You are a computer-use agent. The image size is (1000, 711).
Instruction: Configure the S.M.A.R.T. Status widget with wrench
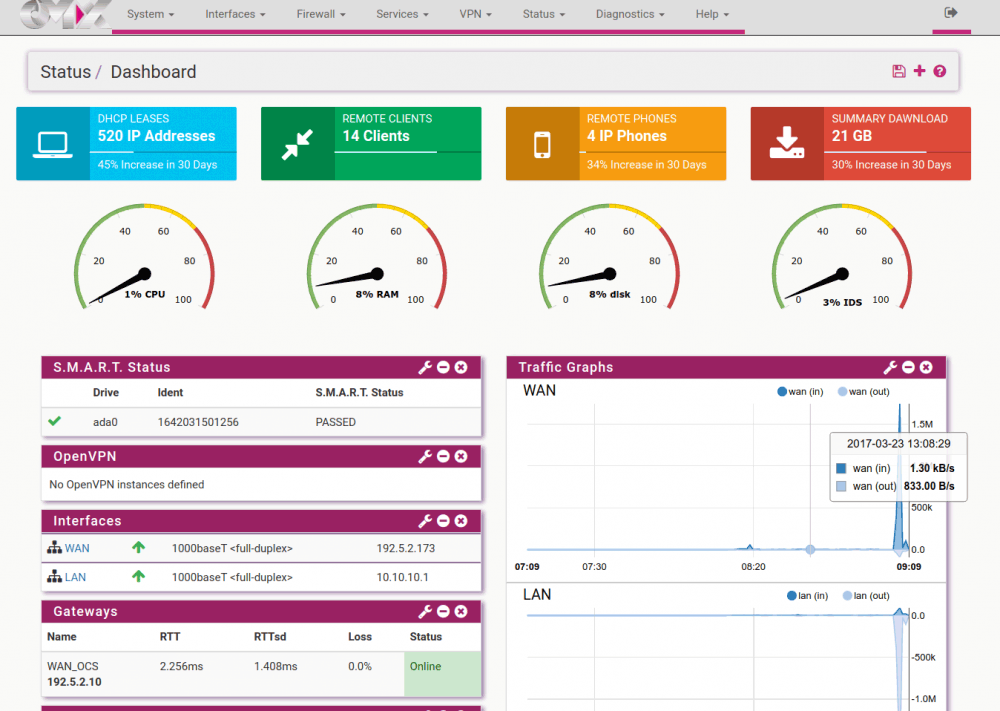coord(424,368)
